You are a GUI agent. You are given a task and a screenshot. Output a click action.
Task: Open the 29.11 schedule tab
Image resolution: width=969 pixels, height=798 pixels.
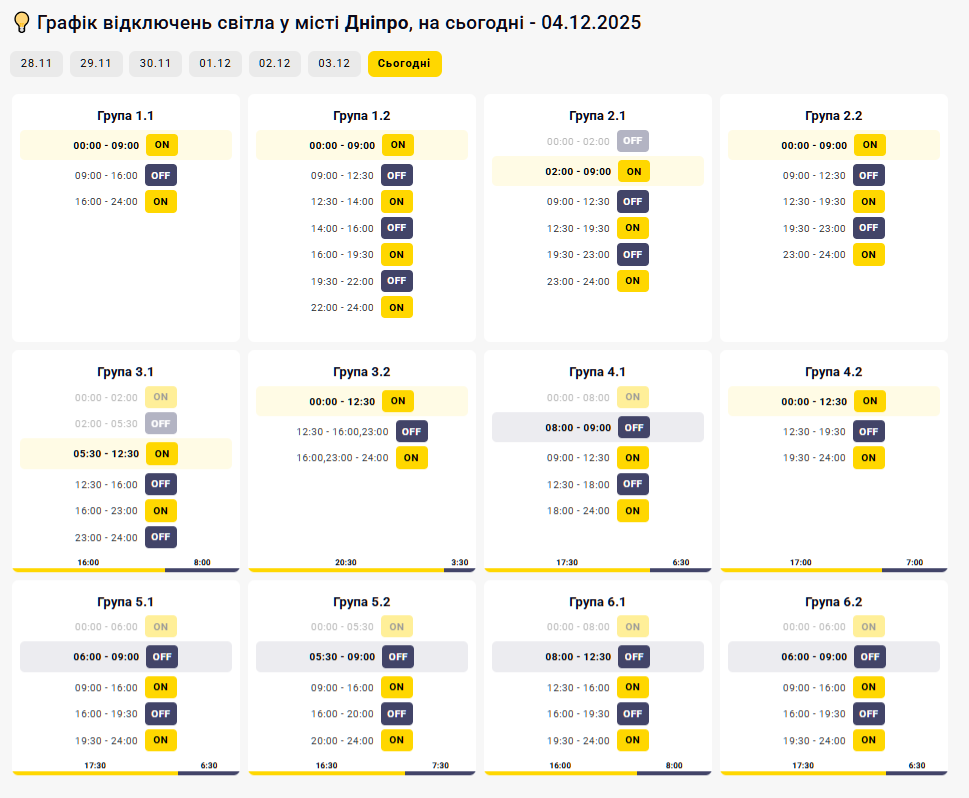coord(96,64)
